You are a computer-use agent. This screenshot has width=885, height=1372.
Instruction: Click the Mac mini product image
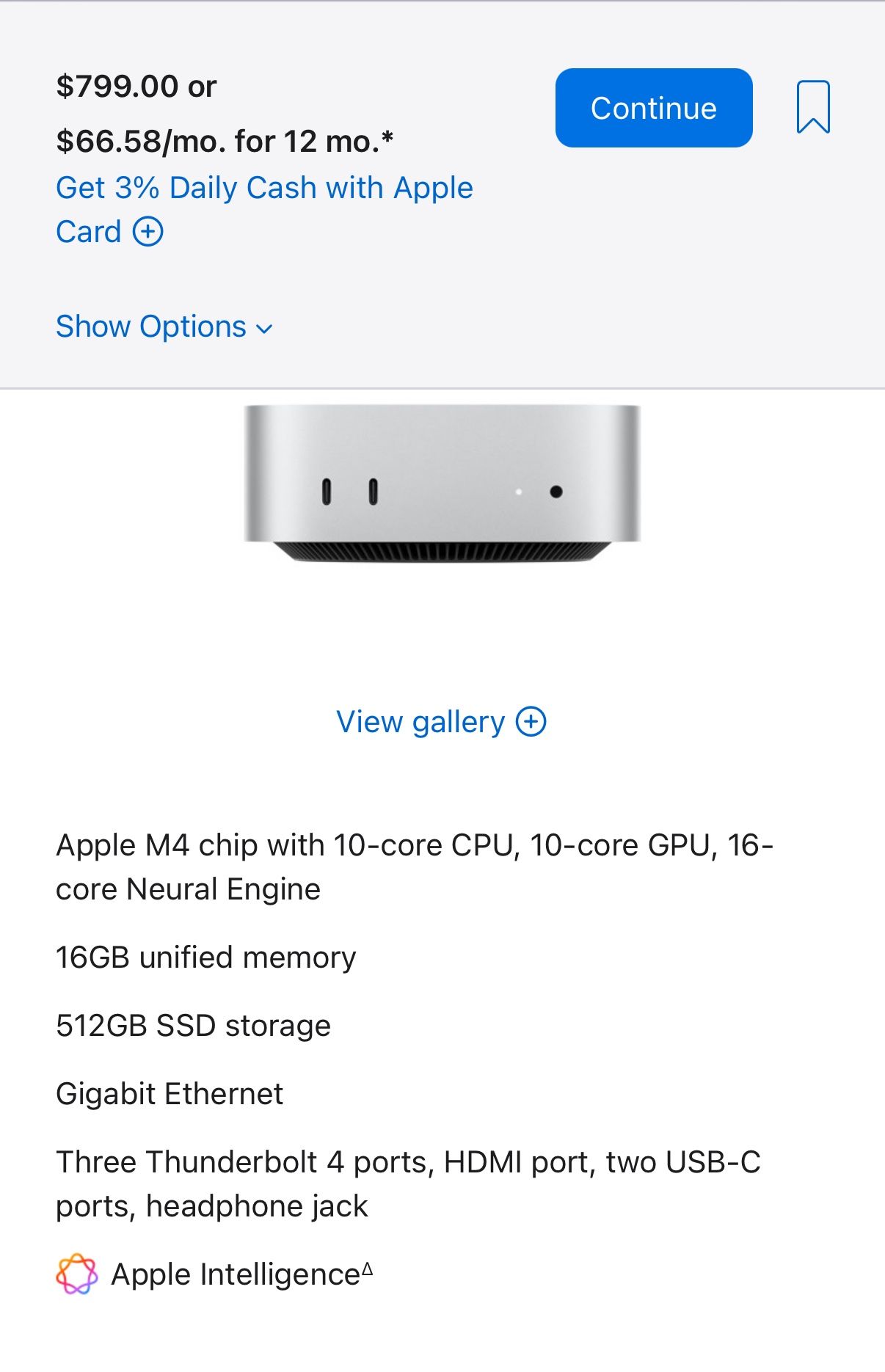click(x=442, y=484)
